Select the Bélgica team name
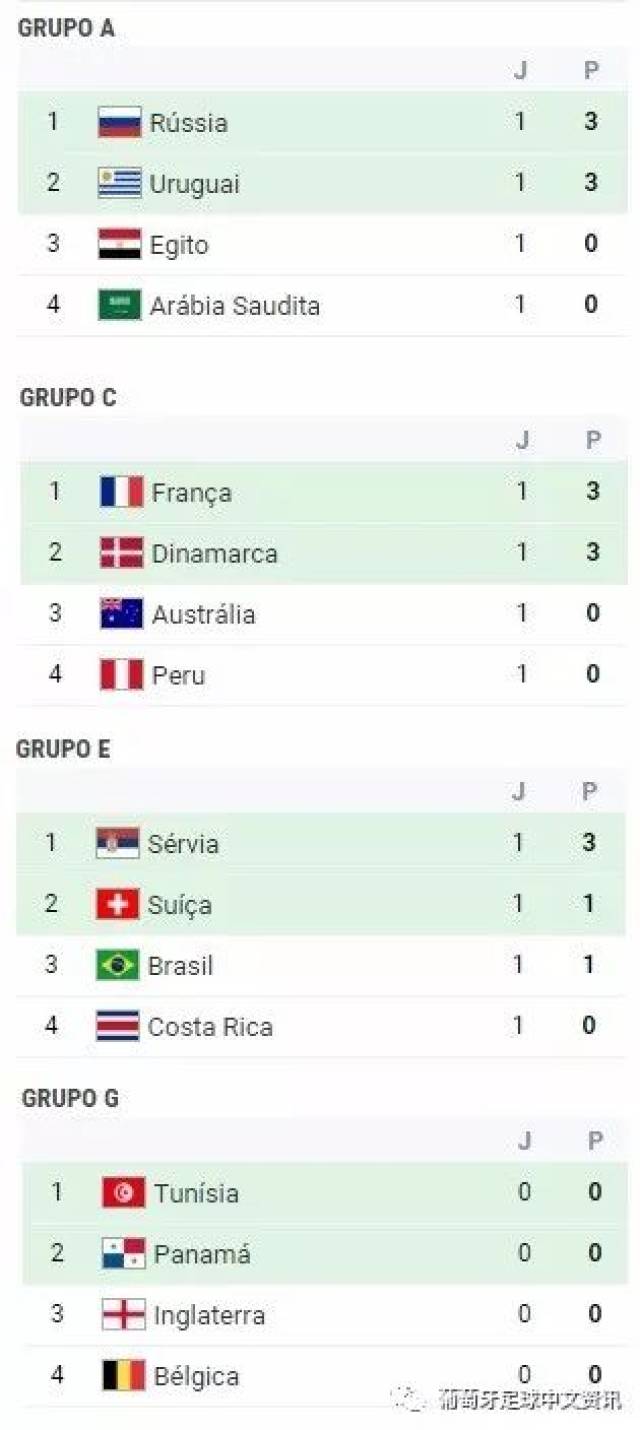Screen dimensions: 640x1430 coord(196,1376)
